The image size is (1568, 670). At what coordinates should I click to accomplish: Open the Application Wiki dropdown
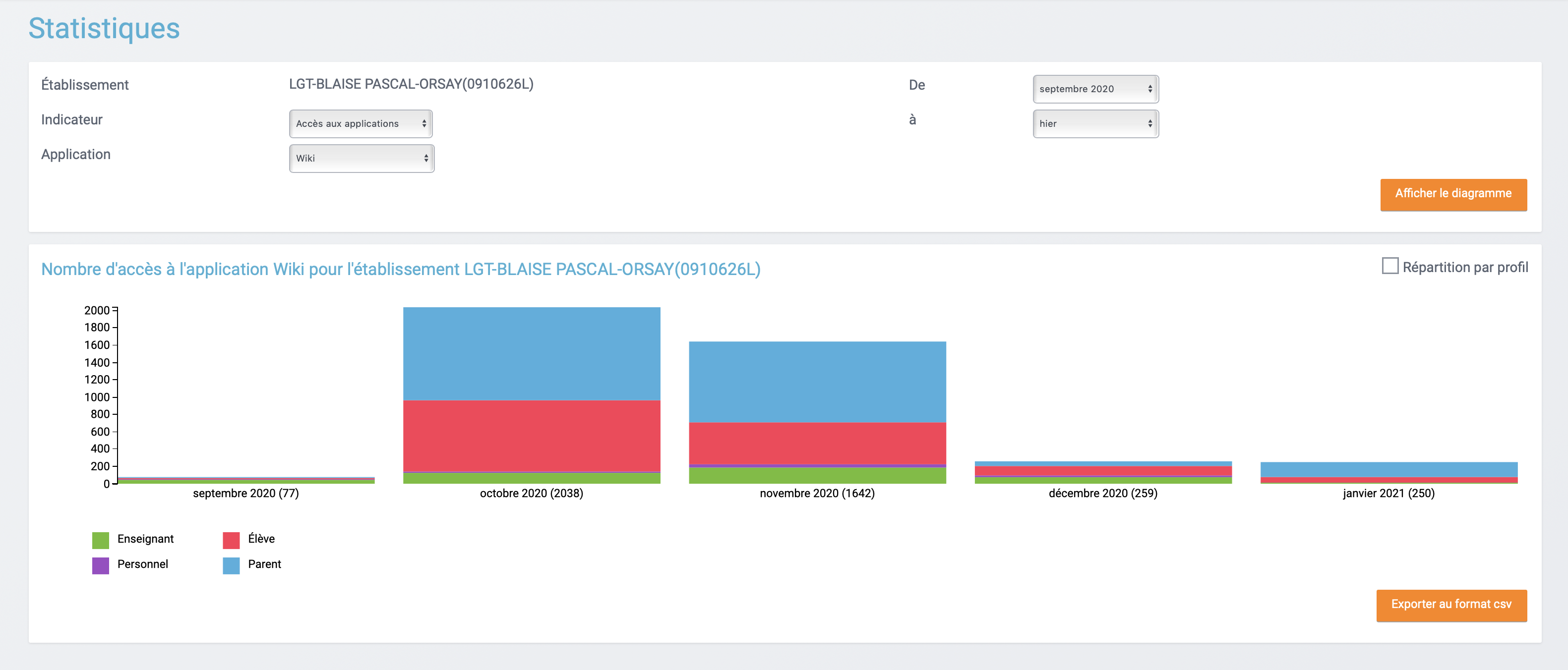361,158
